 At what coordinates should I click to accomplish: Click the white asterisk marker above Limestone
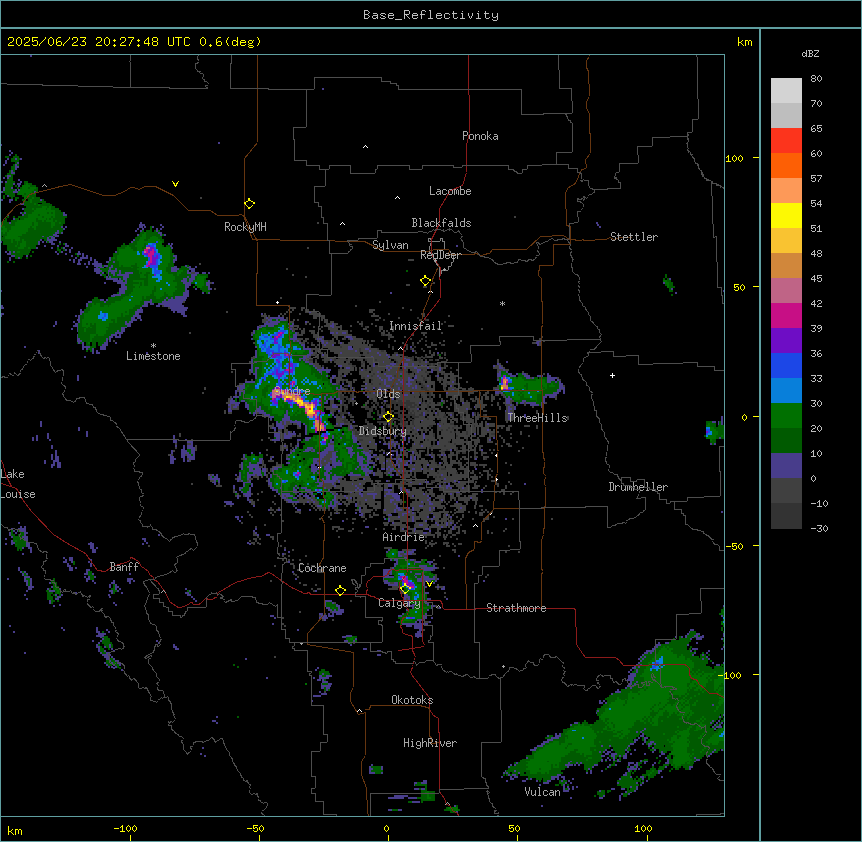[153, 345]
